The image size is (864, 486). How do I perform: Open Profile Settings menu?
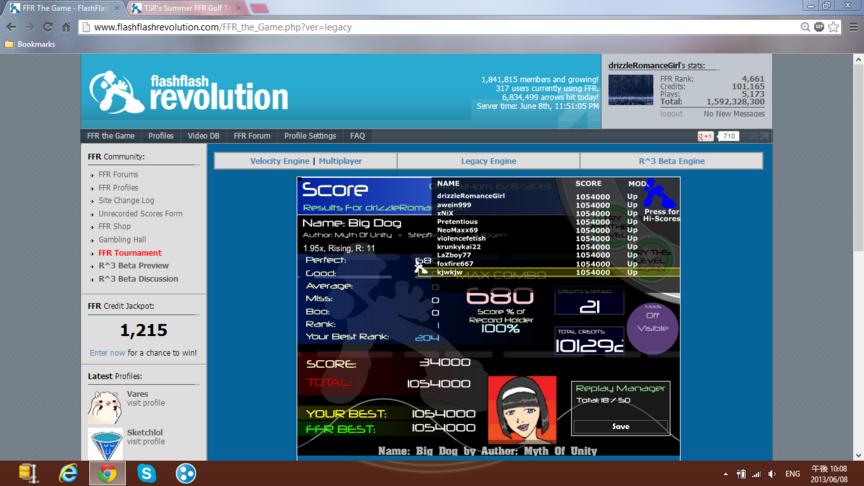(310, 136)
